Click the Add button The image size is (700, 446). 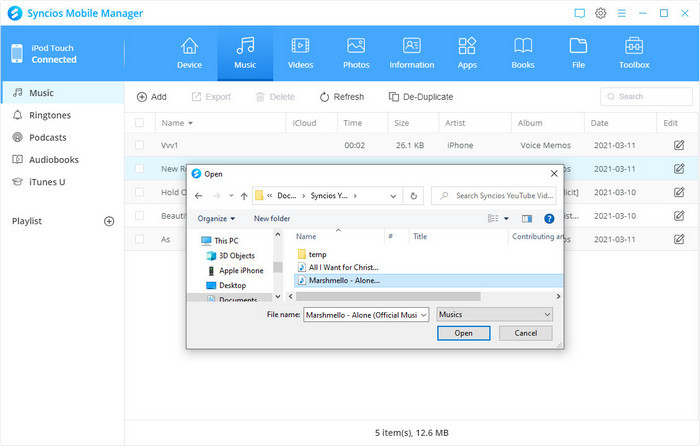[152, 97]
